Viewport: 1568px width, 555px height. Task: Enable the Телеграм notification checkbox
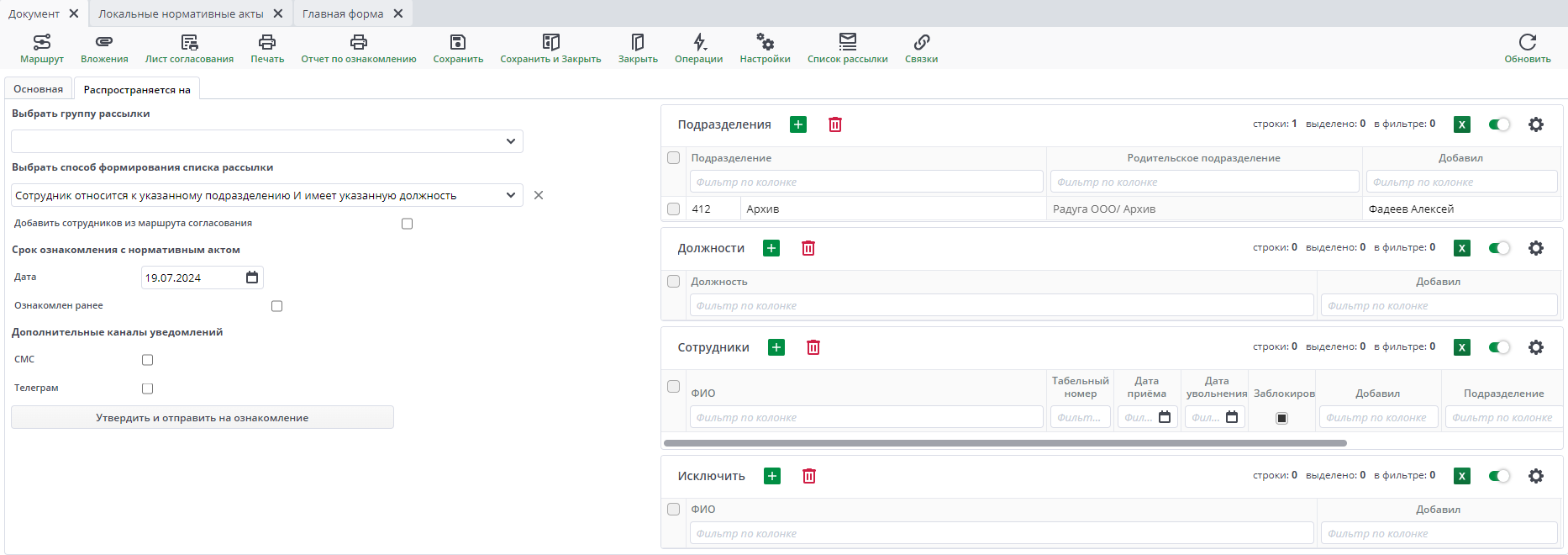[148, 388]
